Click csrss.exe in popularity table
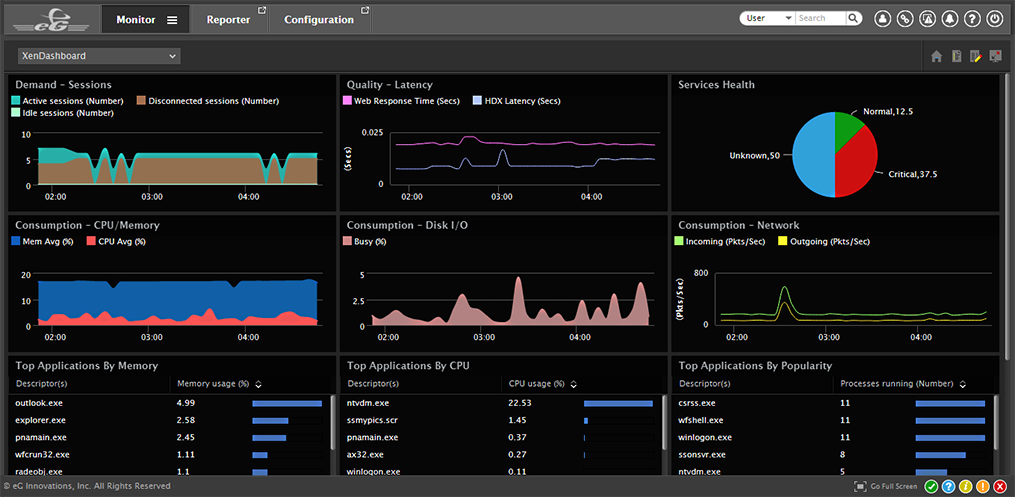The image size is (1015, 497). (x=697, y=403)
